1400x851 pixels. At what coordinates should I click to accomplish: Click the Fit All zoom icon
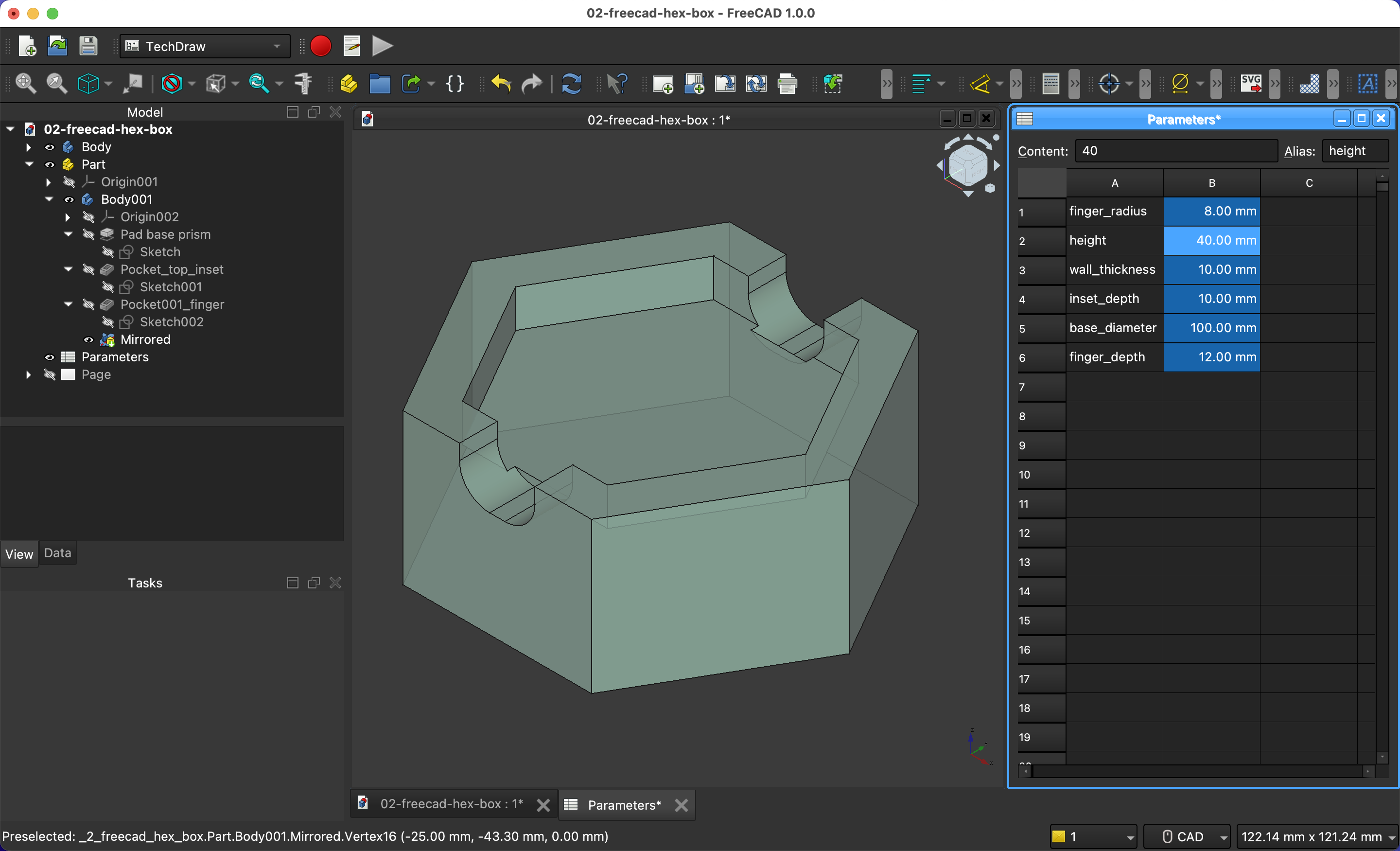coord(26,84)
